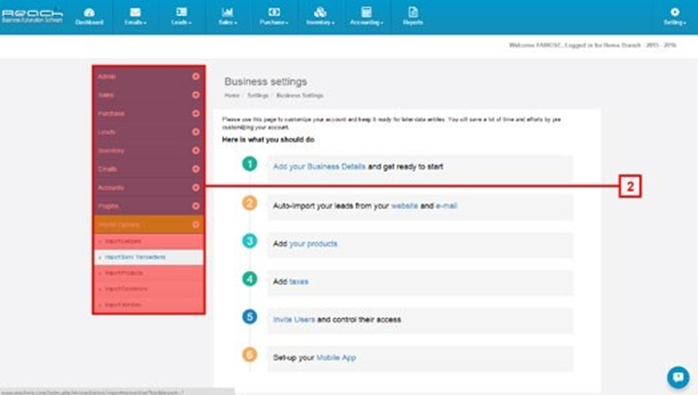Screen dimensions: 698x395
Task: Click the Settings breadcrumb link
Action: pos(258,95)
